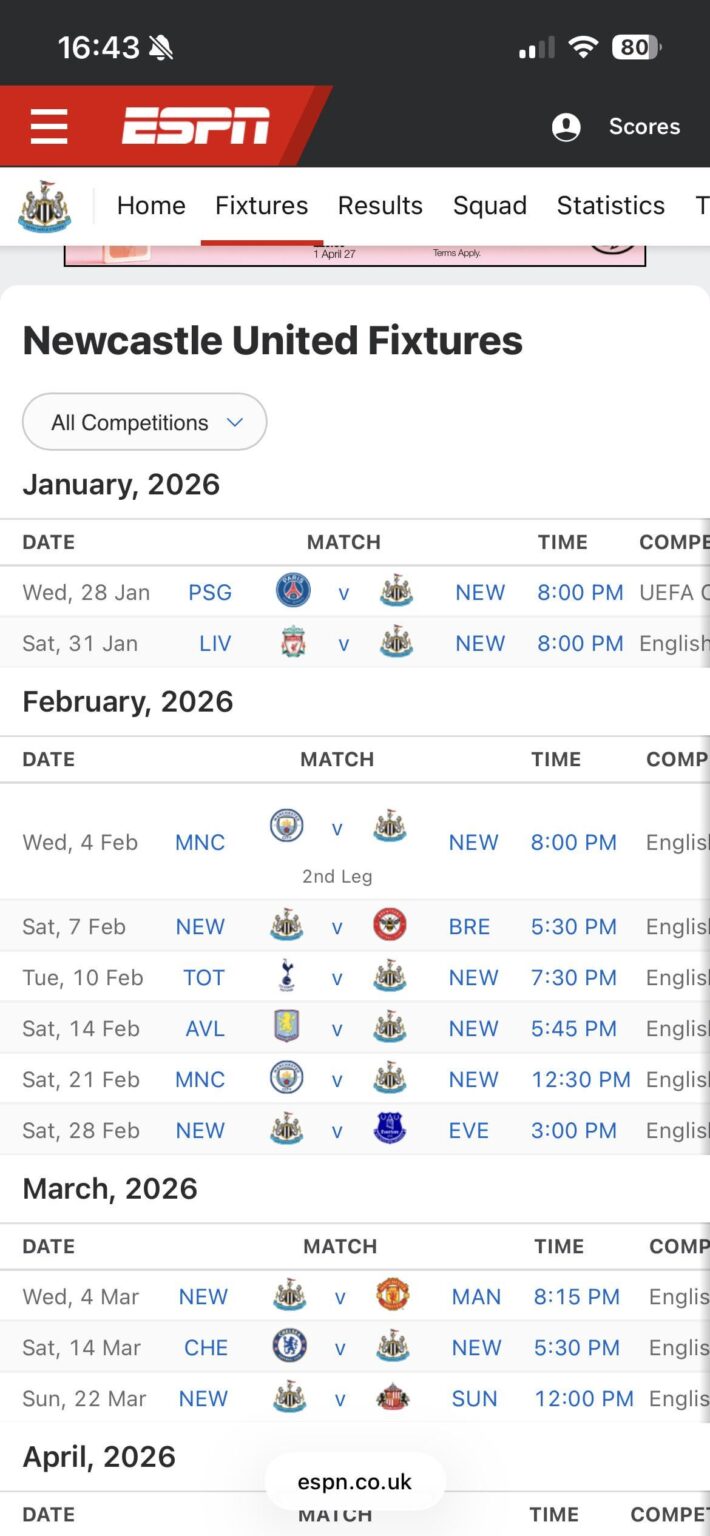
Task: Switch to the Results tab
Action: (380, 205)
